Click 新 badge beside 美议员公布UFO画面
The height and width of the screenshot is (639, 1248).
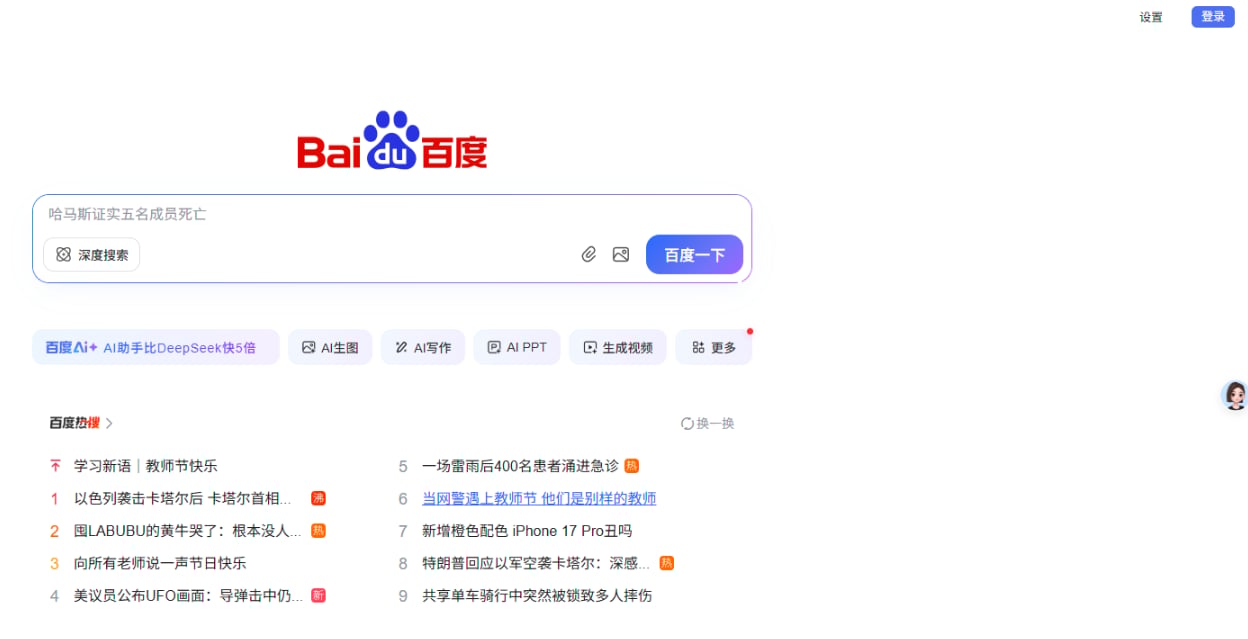point(318,595)
